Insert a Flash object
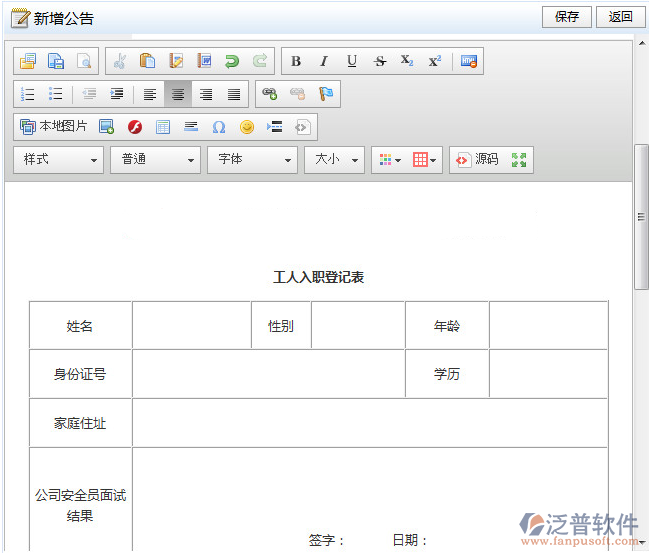This screenshot has width=649, height=557. point(135,127)
